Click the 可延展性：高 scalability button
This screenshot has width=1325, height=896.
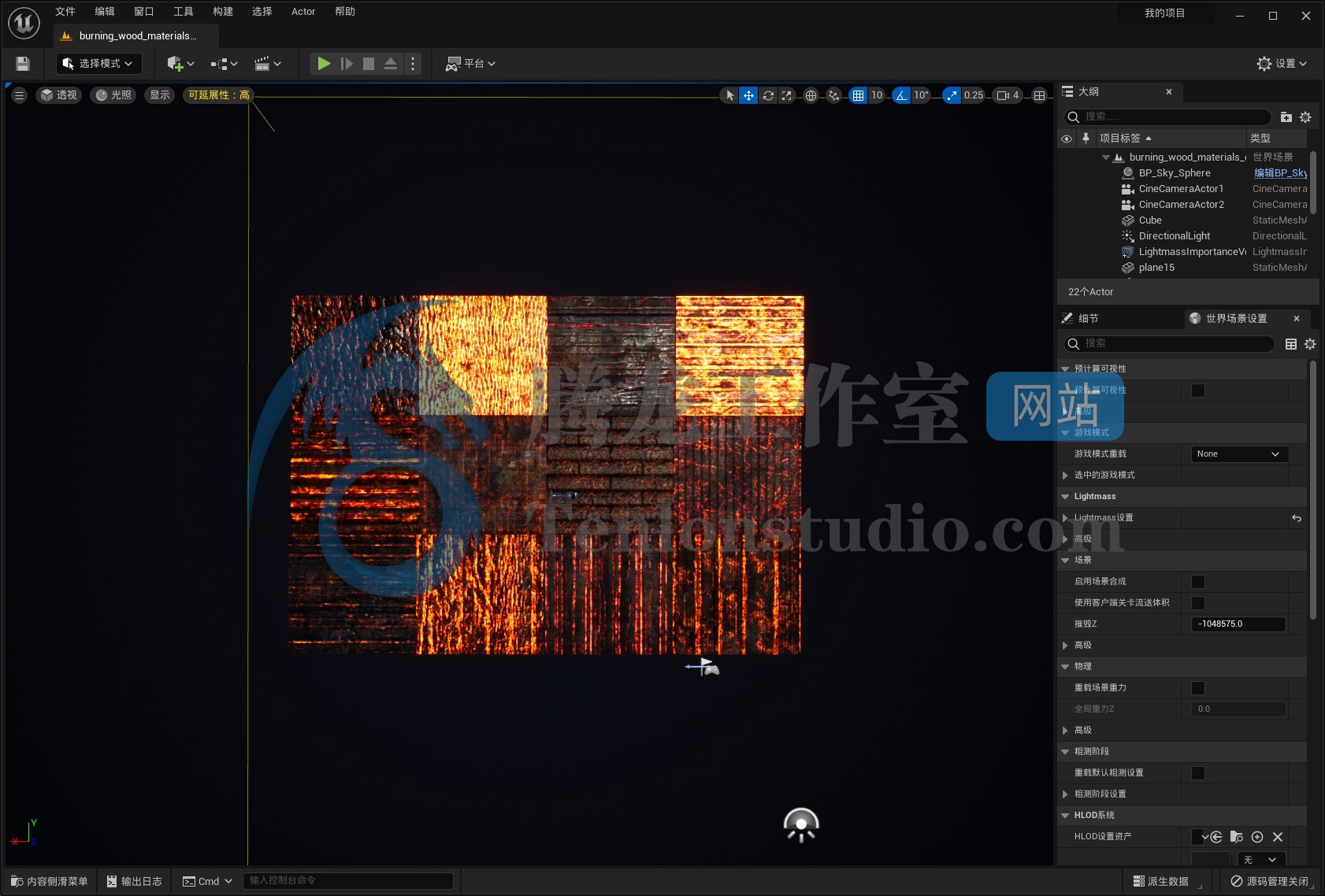click(218, 95)
